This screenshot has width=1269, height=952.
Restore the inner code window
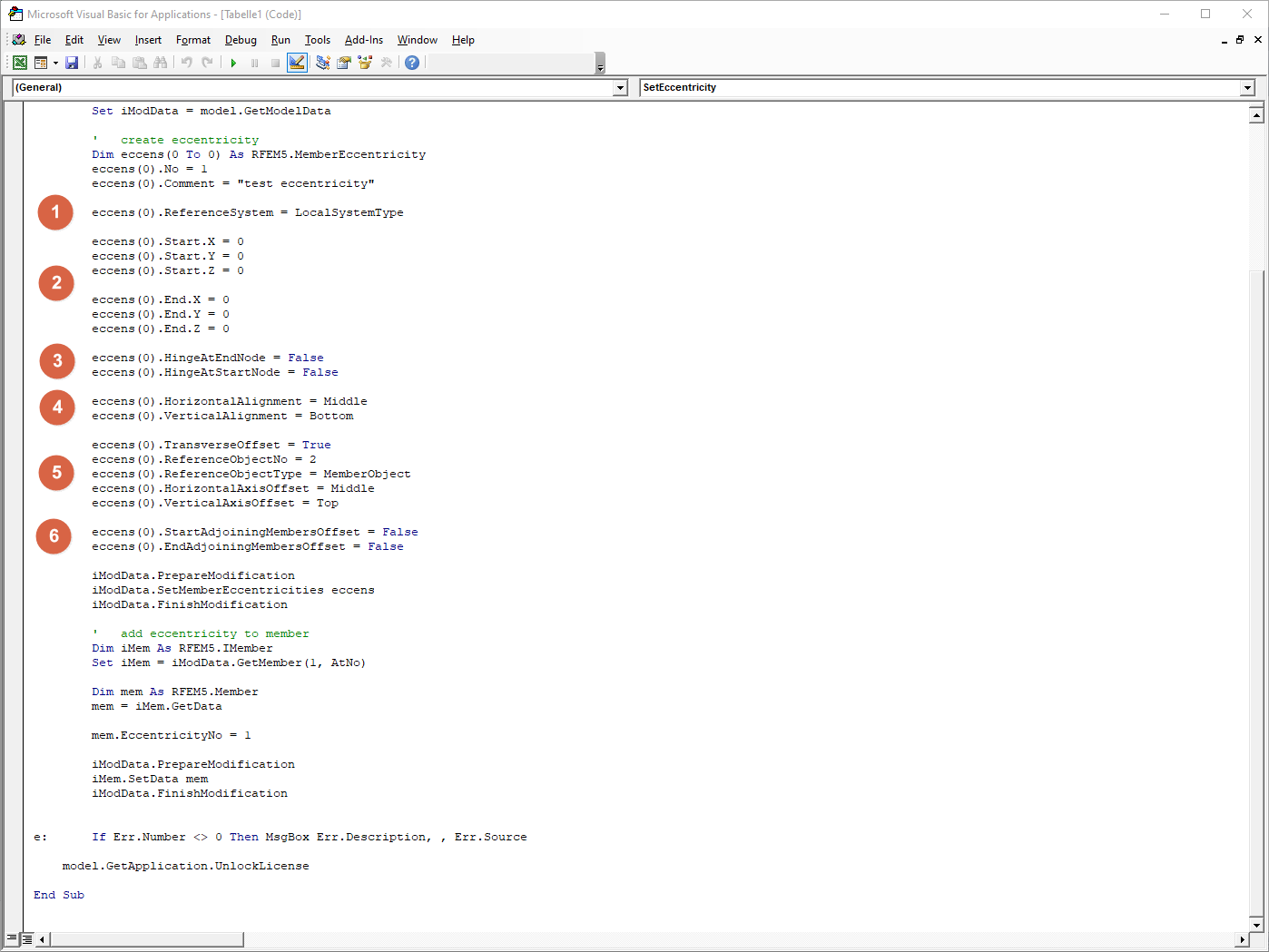(1240, 40)
